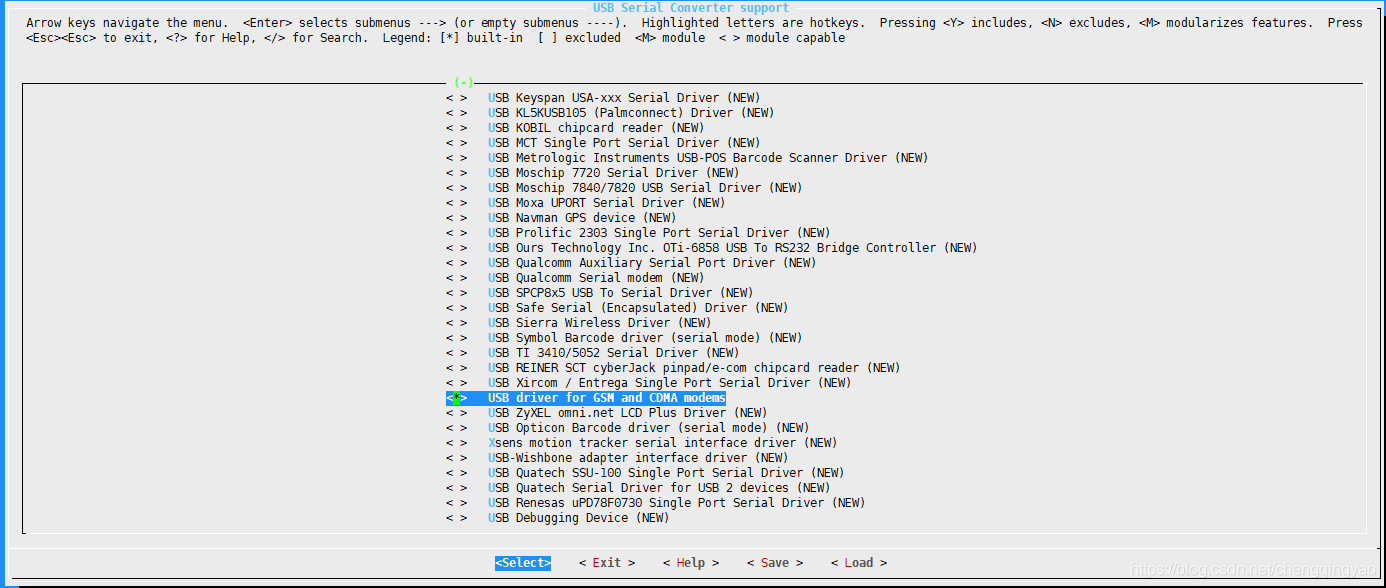Select USB-Wishbone adapter interface driver
This screenshot has width=1386, height=588.
[x=638, y=458]
